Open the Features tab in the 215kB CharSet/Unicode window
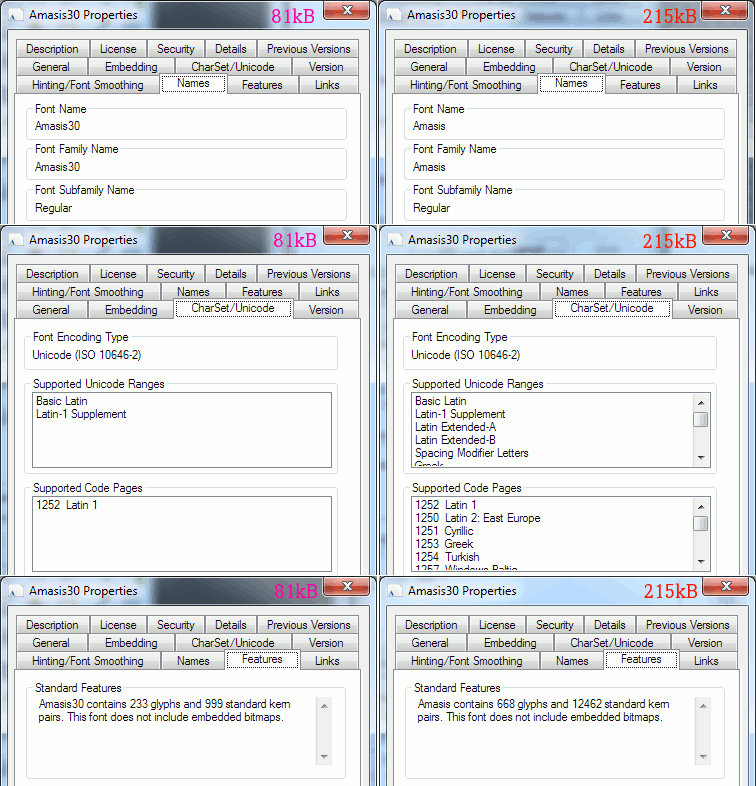The width and height of the screenshot is (756, 786). click(x=641, y=292)
